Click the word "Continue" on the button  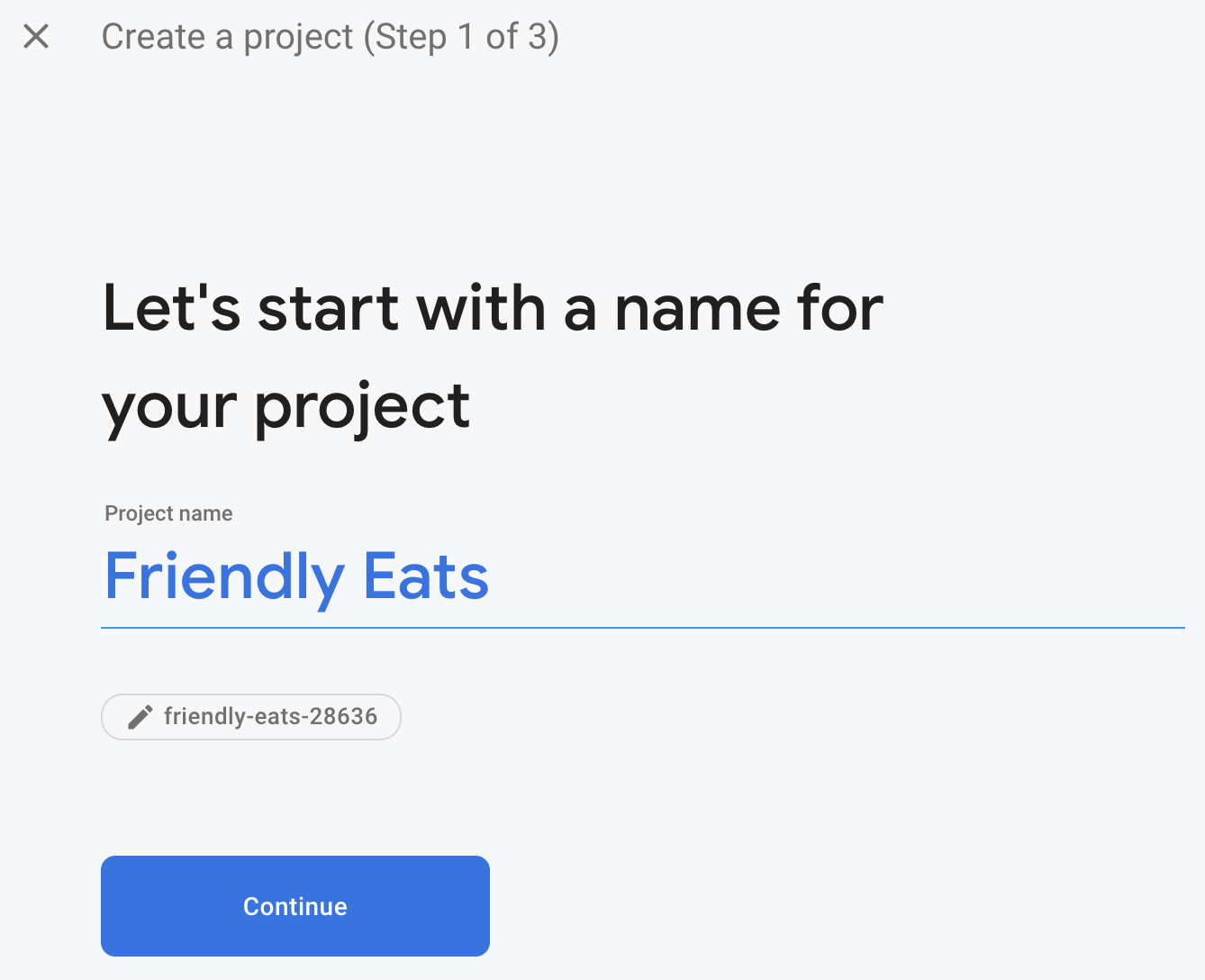click(x=295, y=906)
